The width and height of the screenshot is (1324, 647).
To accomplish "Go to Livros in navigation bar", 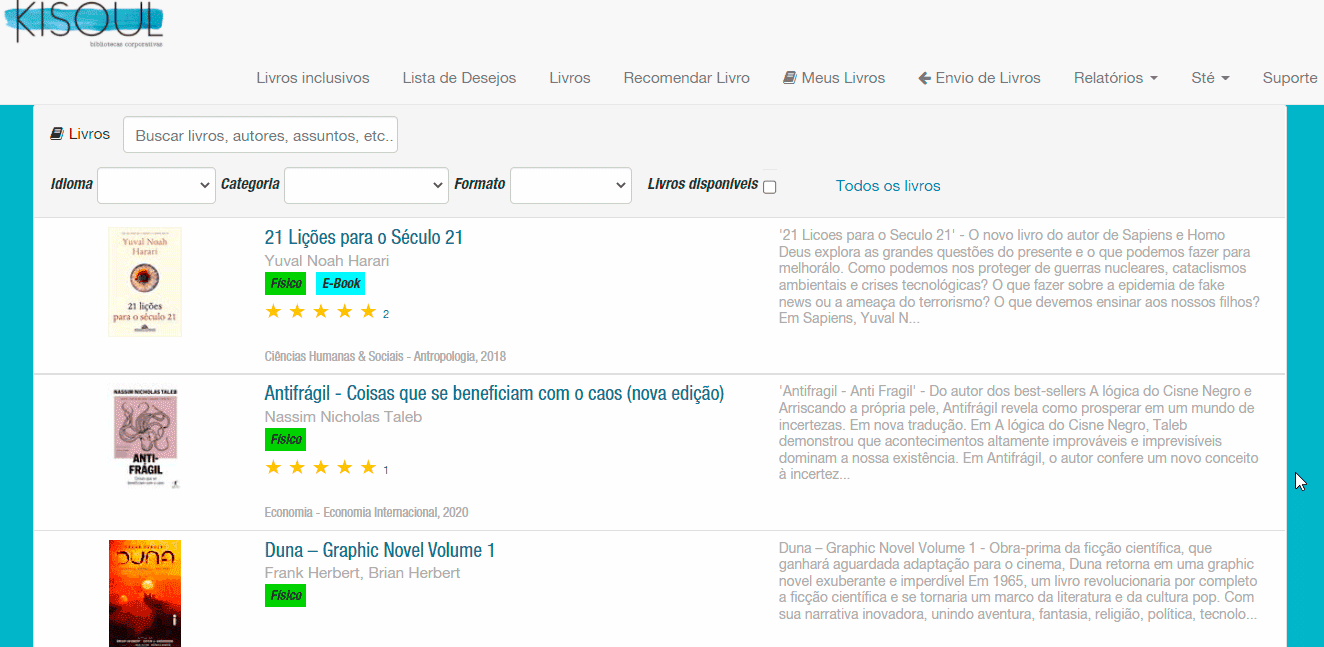I will pyautogui.click(x=570, y=78).
